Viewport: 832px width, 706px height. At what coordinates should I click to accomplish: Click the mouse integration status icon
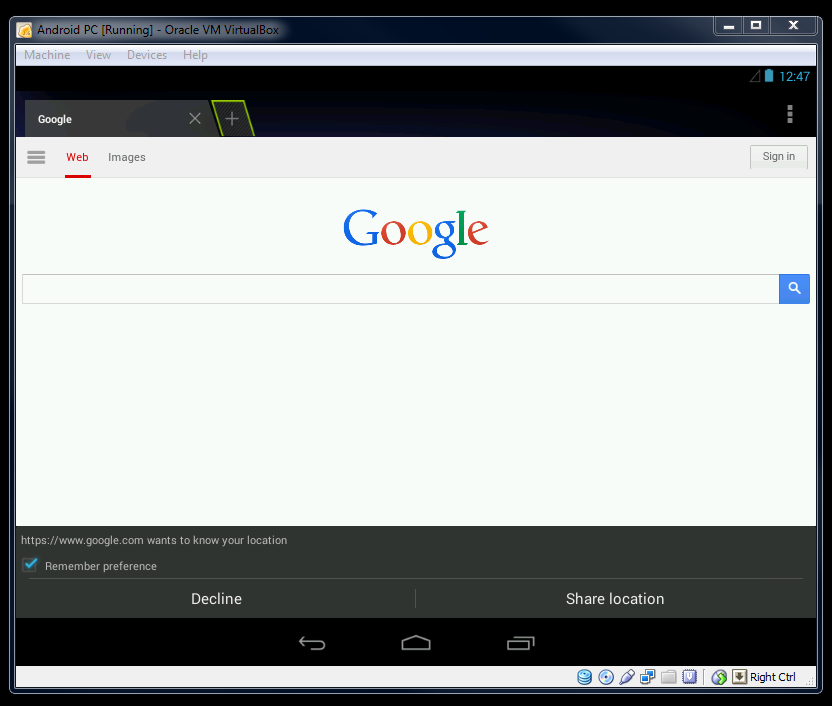(x=719, y=677)
